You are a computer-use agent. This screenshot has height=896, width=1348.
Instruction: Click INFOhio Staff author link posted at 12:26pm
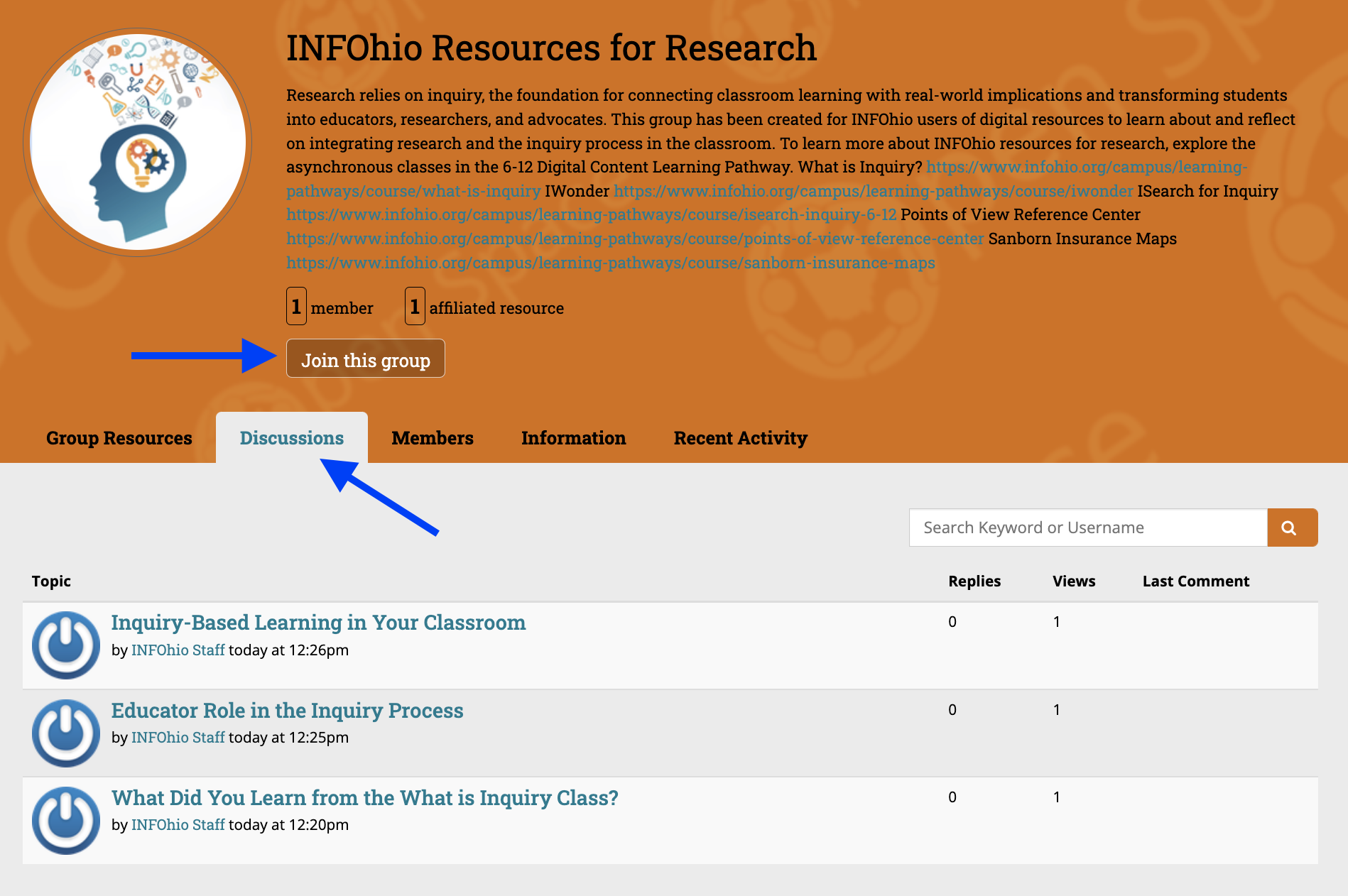(x=178, y=650)
